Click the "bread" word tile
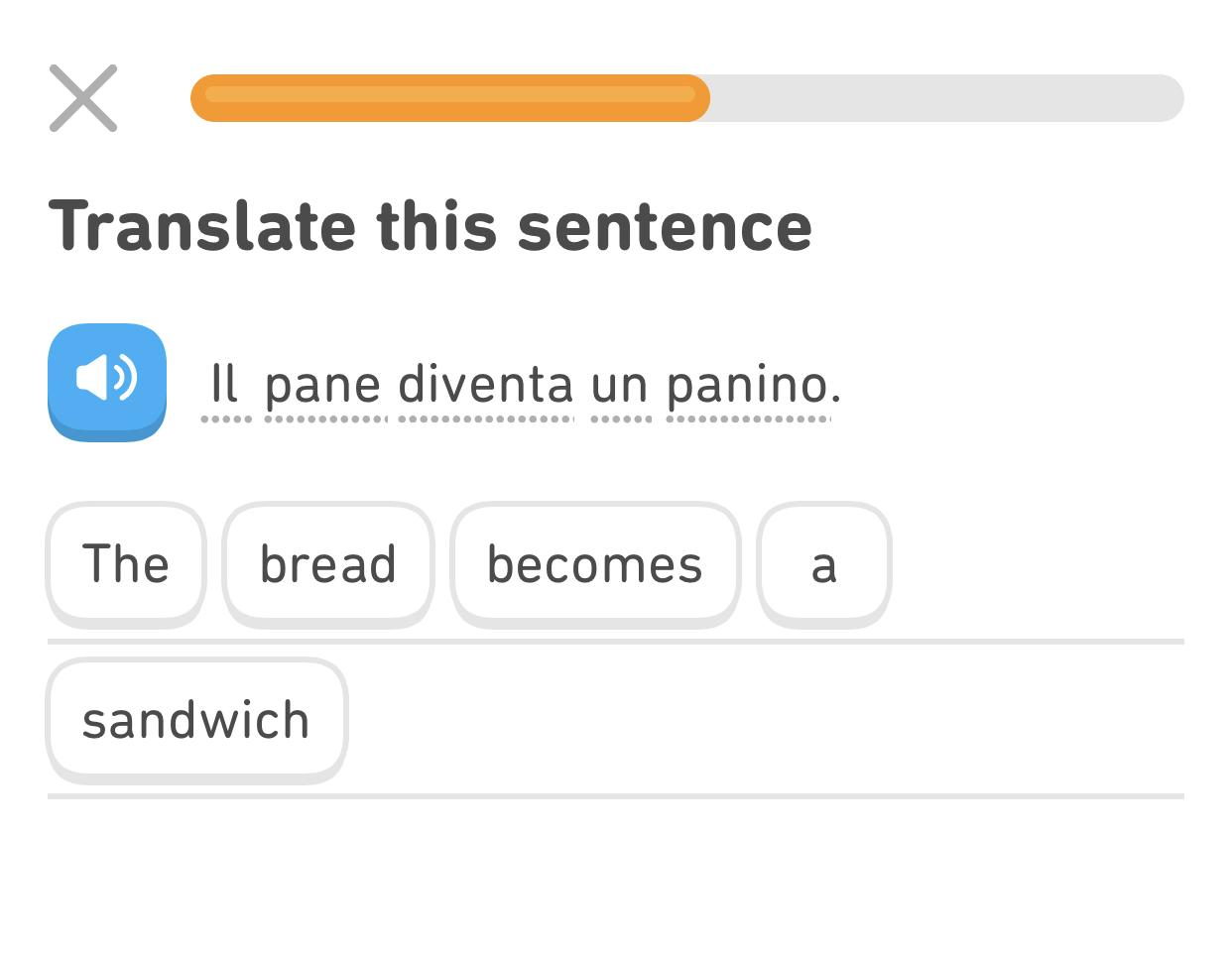 click(328, 564)
